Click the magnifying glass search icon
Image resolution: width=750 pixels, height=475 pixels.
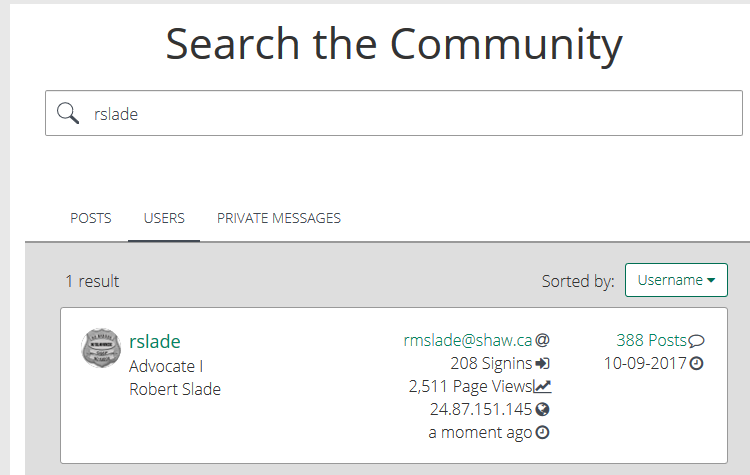68,114
